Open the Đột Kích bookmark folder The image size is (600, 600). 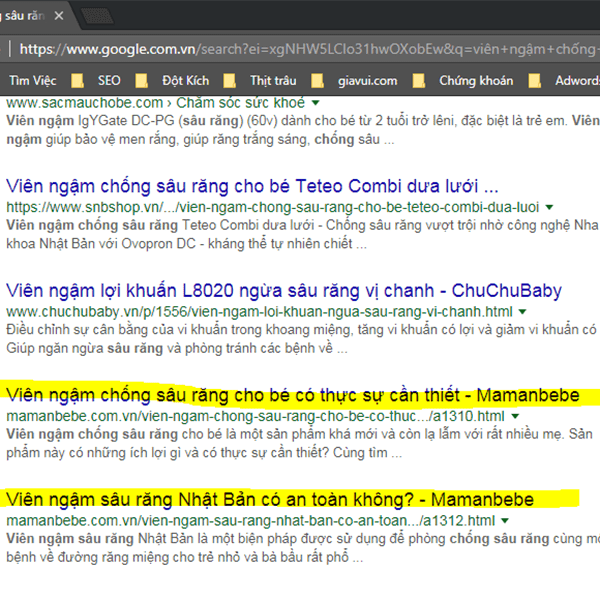[x=172, y=80]
